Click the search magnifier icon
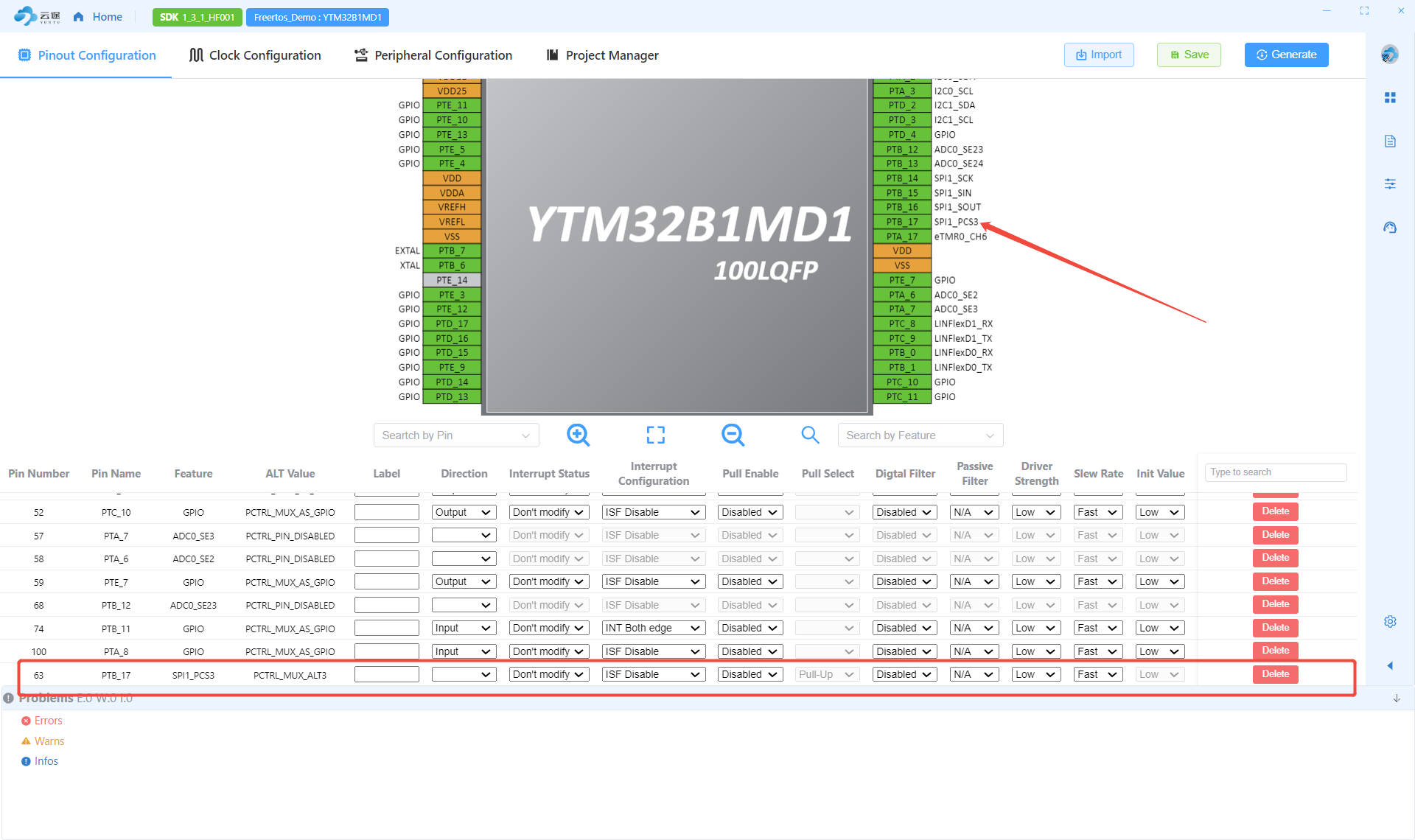 pyautogui.click(x=810, y=435)
